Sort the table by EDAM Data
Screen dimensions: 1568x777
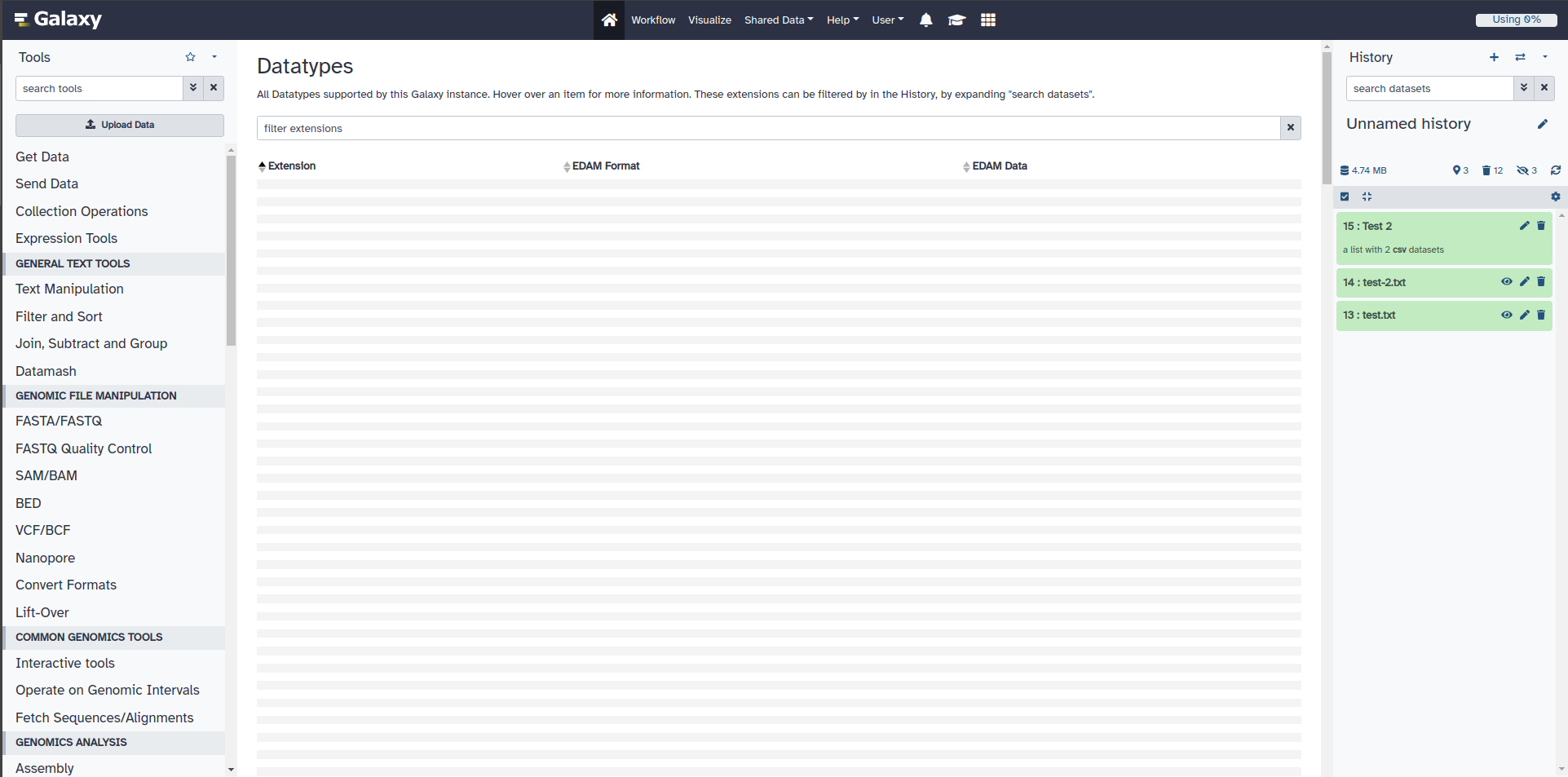click(x=995, y=166)
